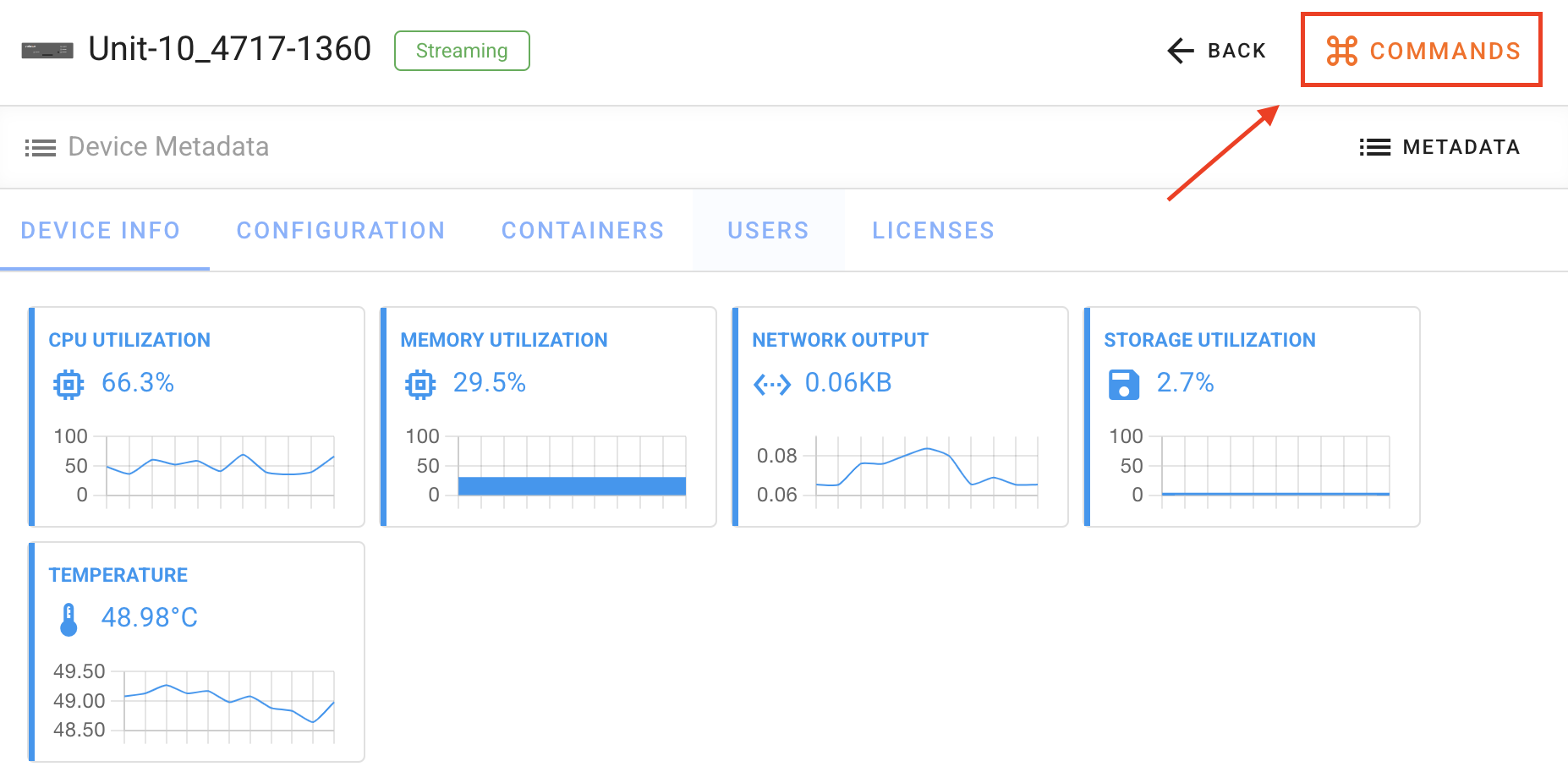Open the Configuration tab
This screenshot has width=1568, height=783.
click(341, 230)
